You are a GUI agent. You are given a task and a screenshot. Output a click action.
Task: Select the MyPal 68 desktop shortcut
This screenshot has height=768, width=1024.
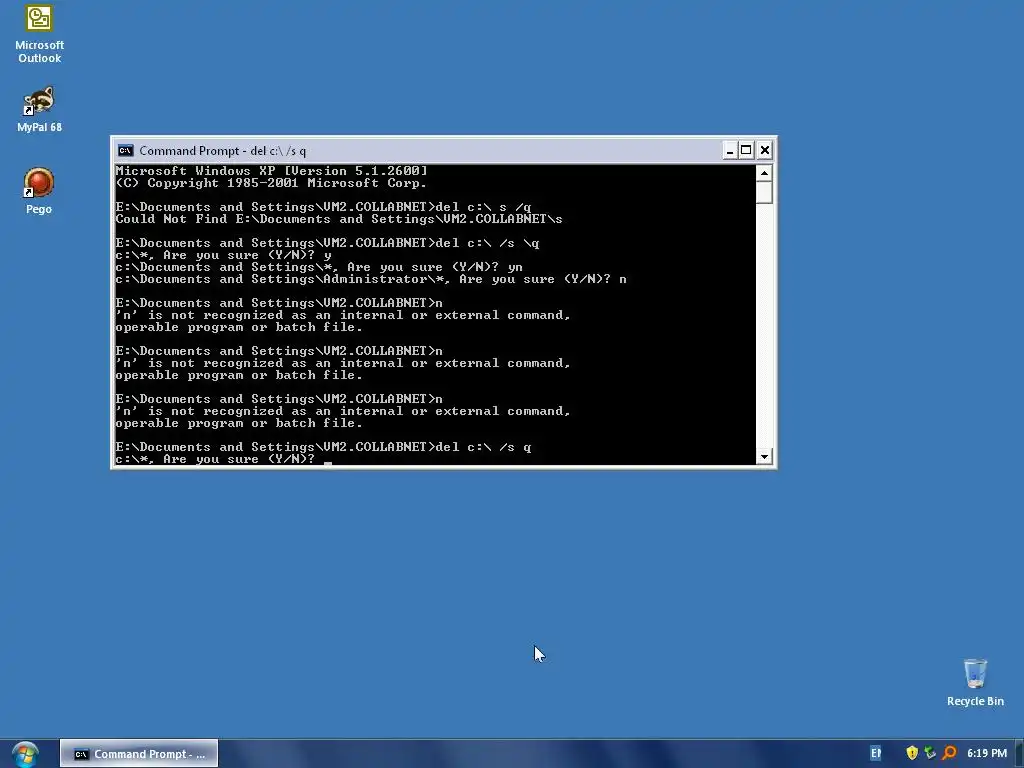coord(39,109)
